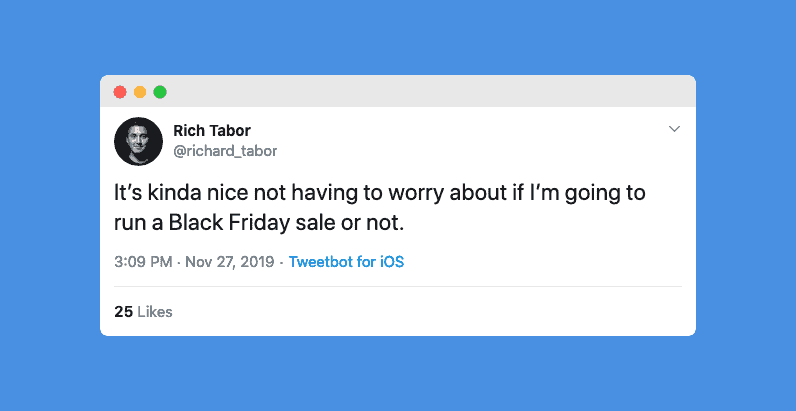
Task: Close the window with the red button
Action: (120, 92)
